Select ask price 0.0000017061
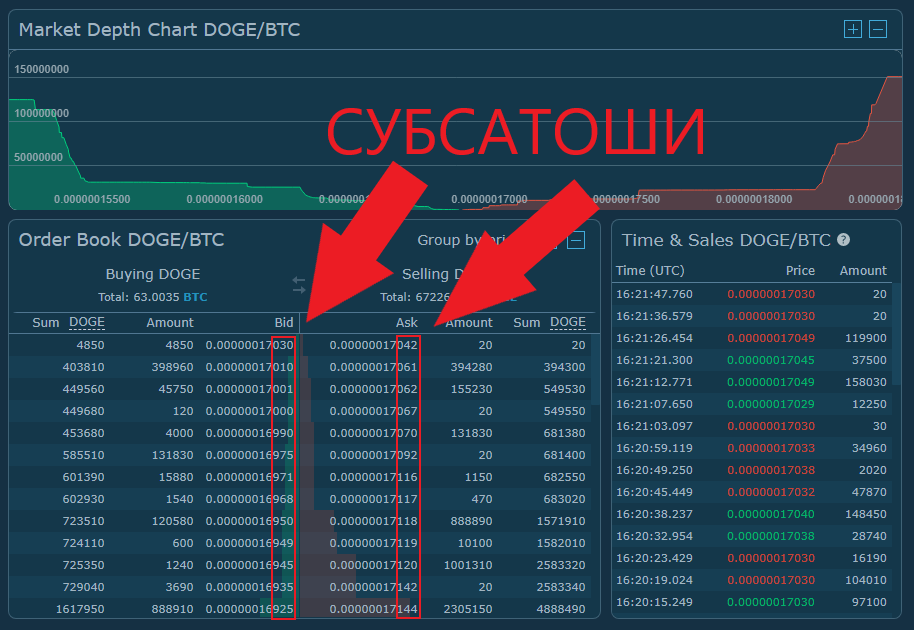 coord(374,367)
